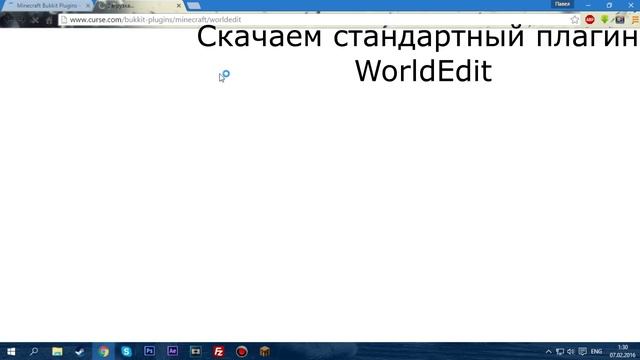Screen dimensions: 640x360
Task: Open the Minecraft block taskbar icon
Action: [x=264, y=351]
